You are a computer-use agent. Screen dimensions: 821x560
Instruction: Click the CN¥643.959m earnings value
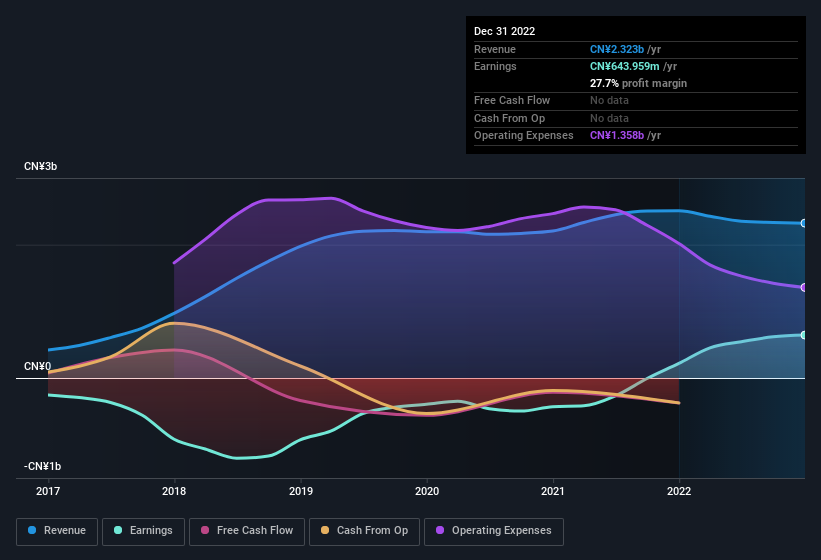point(624,66)
